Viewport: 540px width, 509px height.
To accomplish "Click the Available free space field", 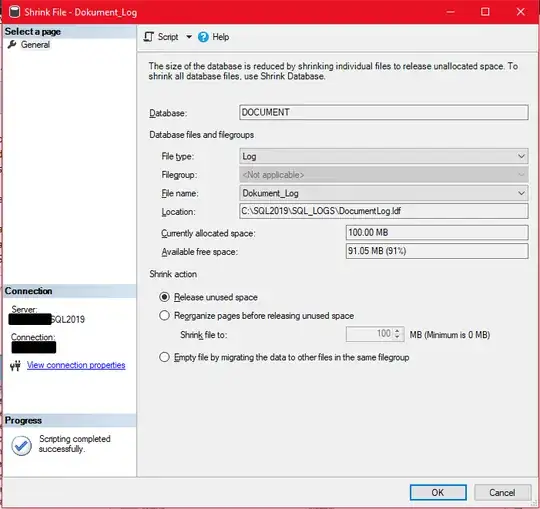I will (437, 251).
